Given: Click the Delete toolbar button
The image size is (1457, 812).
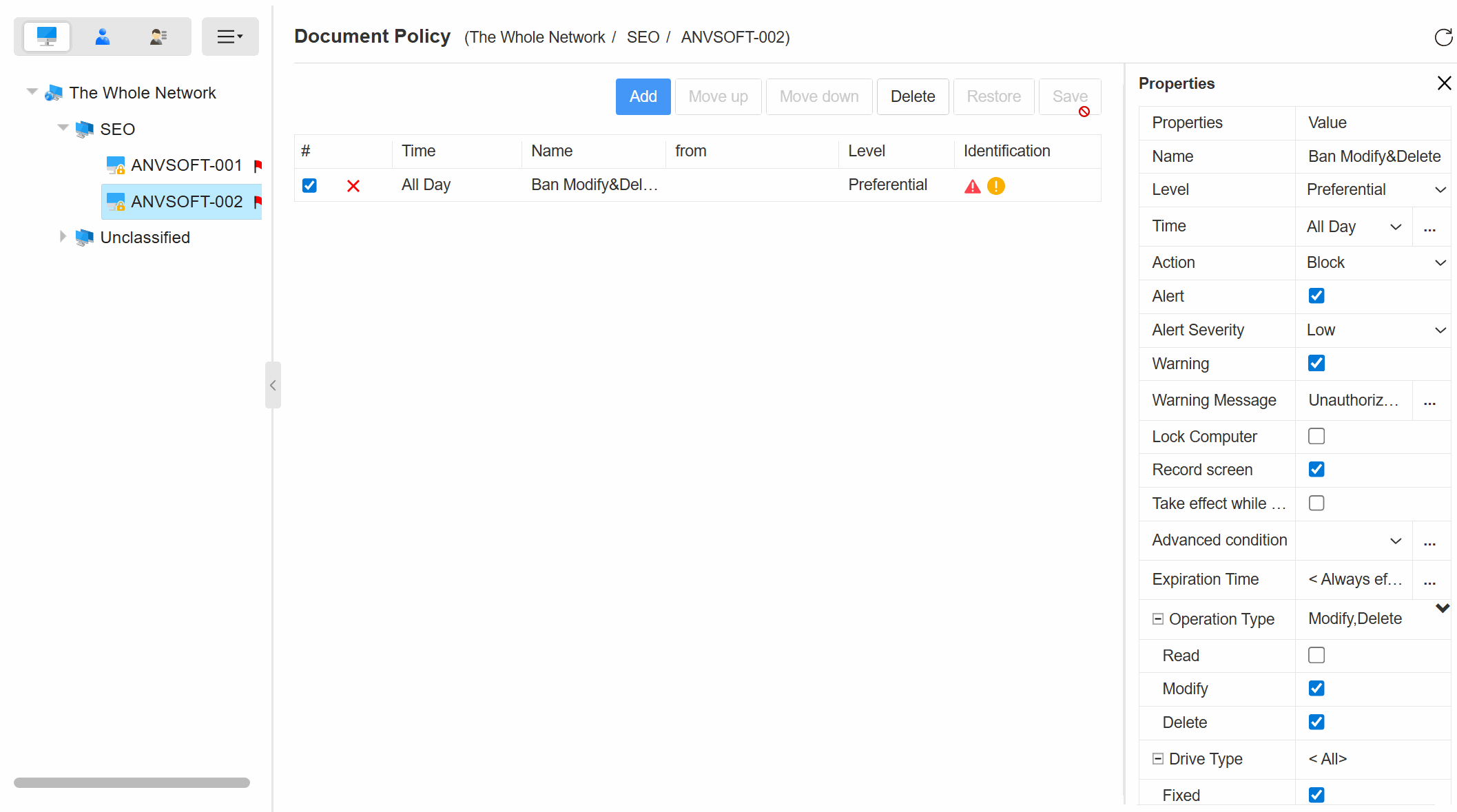Looking at the screenshot, I should click(x=912, y=96).
